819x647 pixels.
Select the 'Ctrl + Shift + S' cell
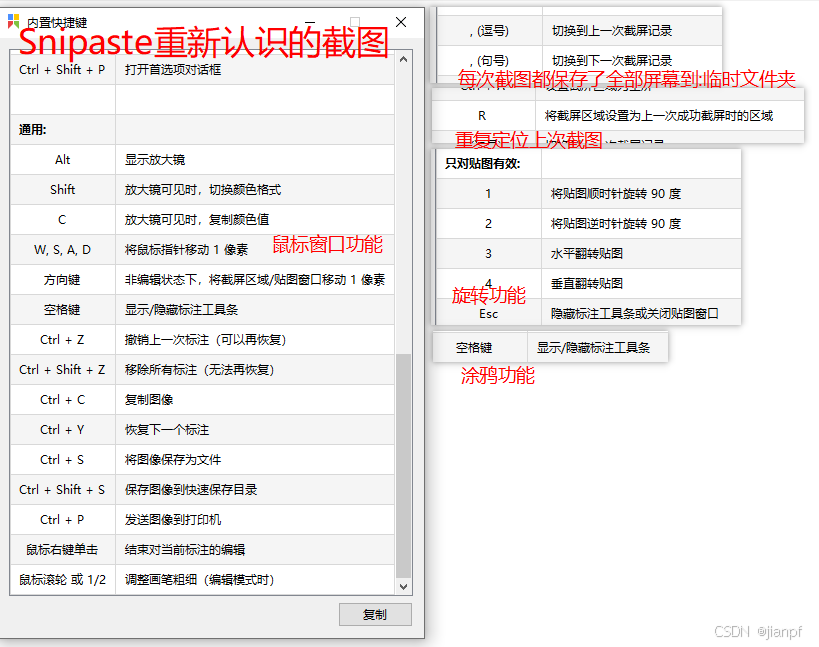62,490
